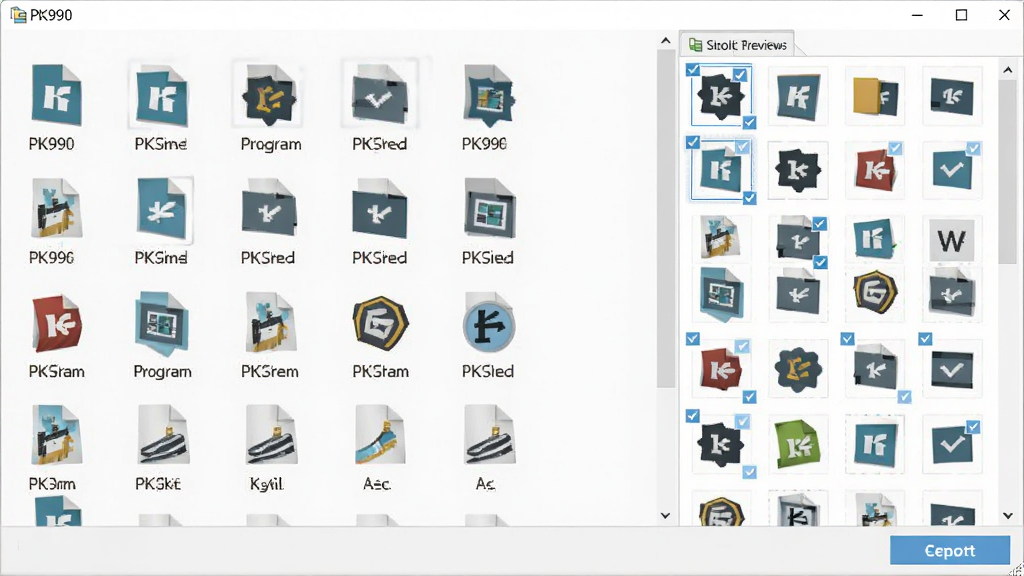This screenshot has width=1024, height=576.
Task: Select the PKSred file showing a checkmark
Action: [379, 95]
